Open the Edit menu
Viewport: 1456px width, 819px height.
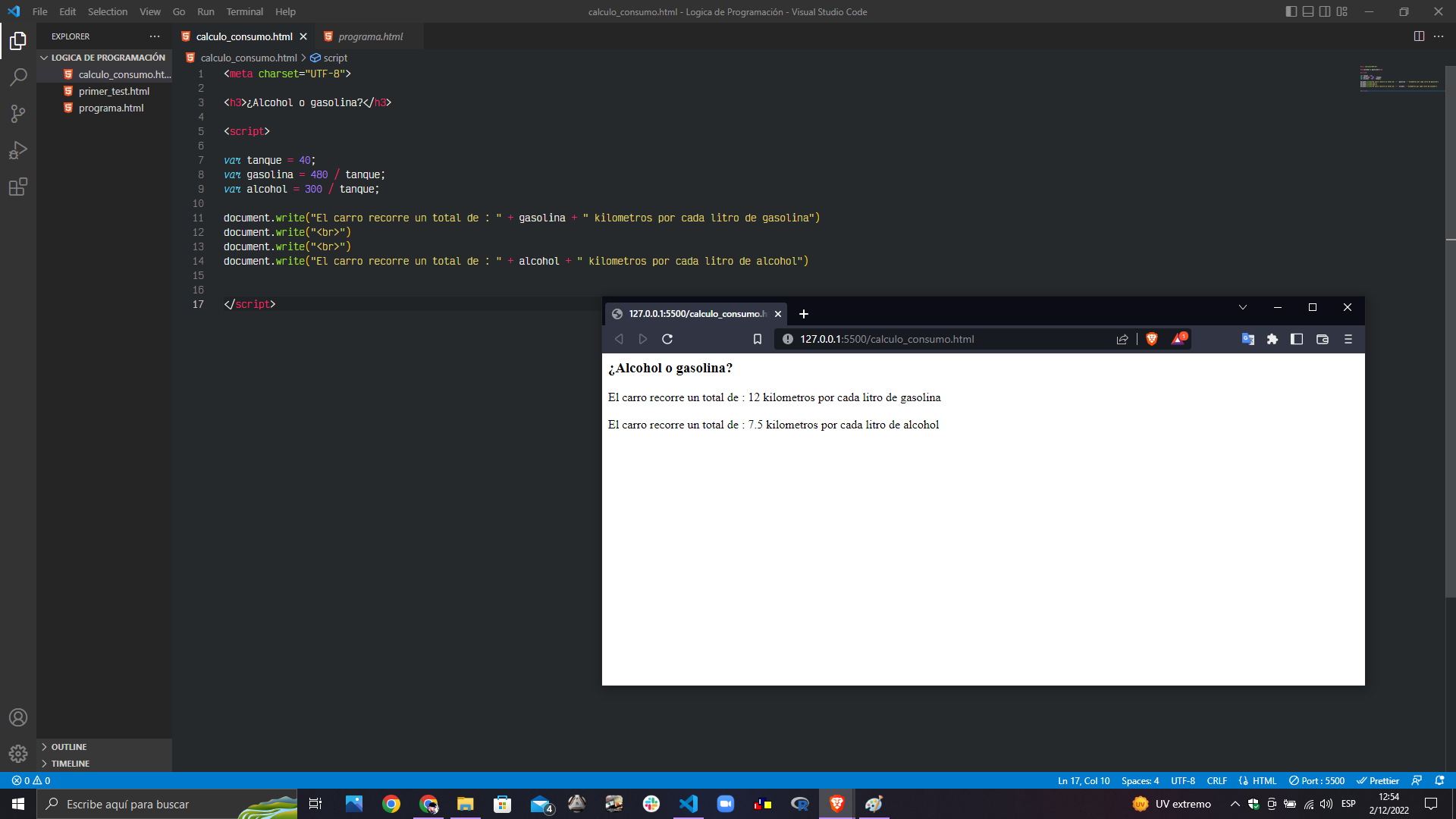click(67, 11)
